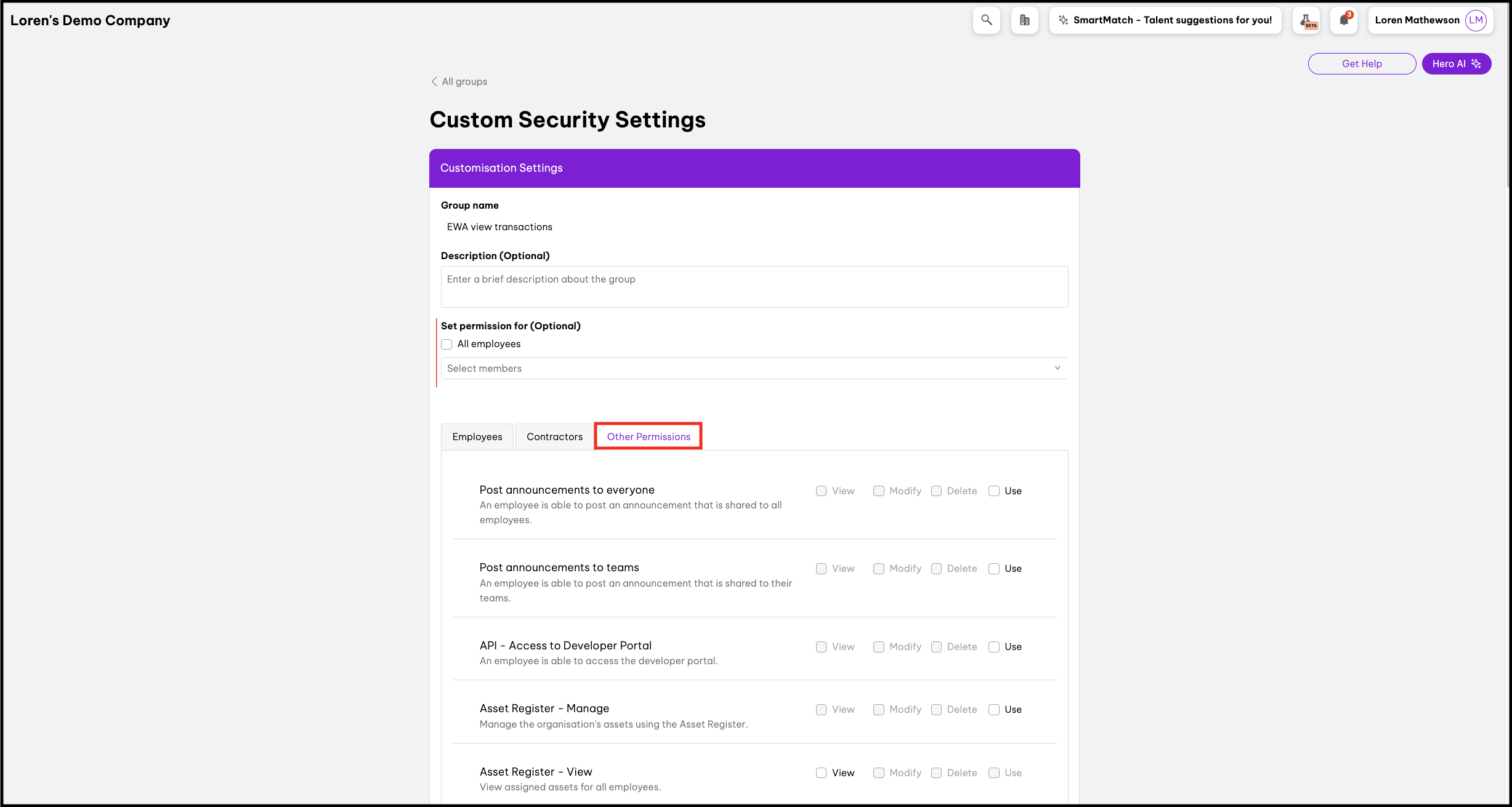Click into the group description text area

(754, 287)
